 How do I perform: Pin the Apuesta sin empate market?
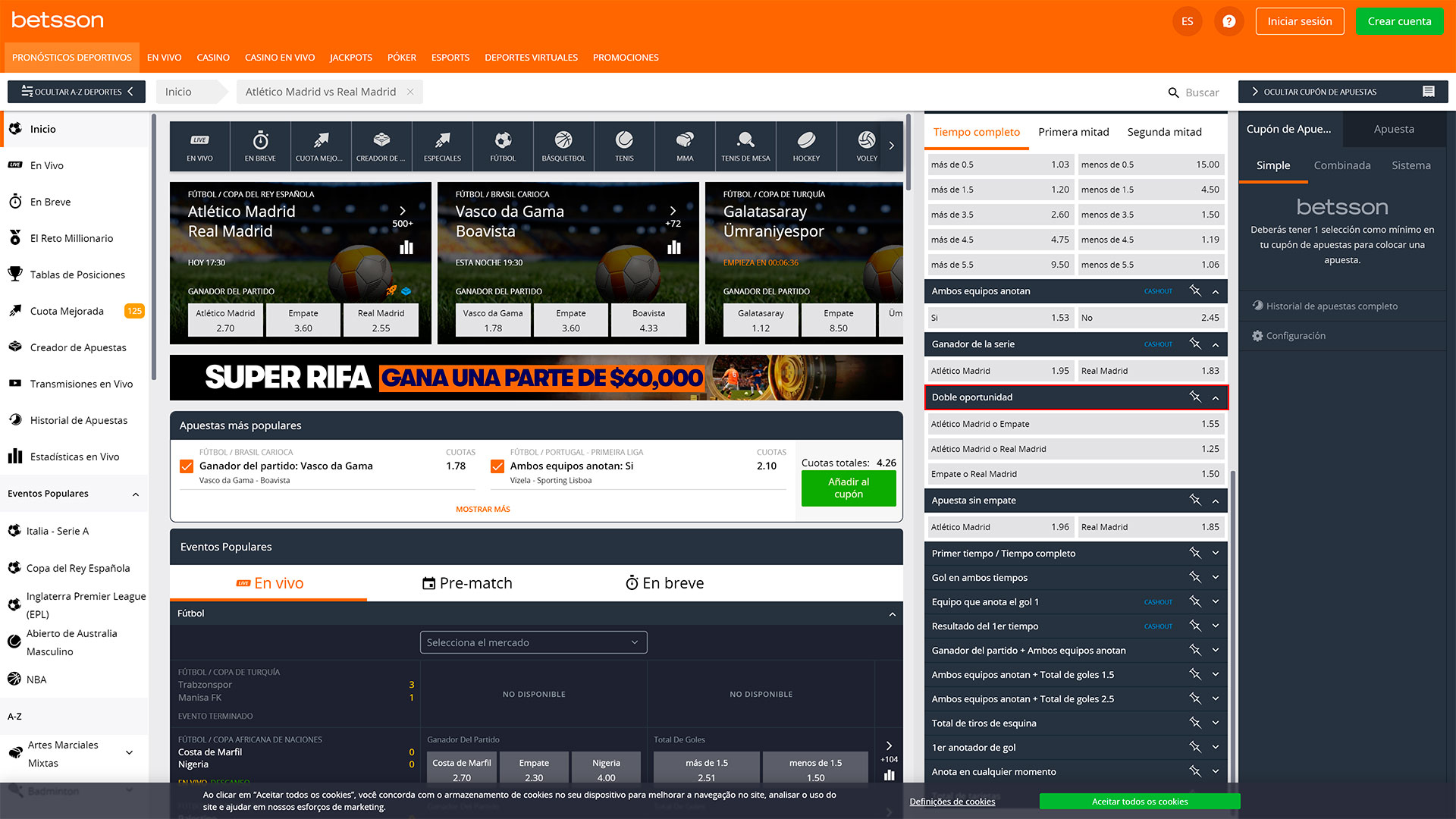coord(1195,500)
